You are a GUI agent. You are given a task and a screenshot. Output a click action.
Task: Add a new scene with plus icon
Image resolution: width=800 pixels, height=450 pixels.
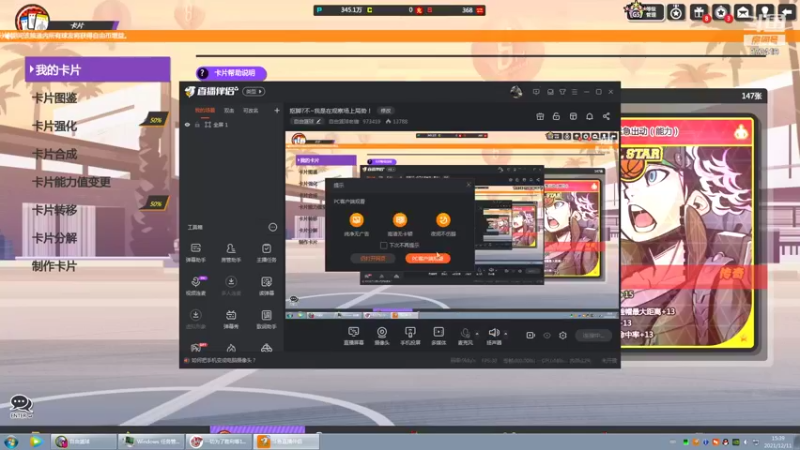277,110
